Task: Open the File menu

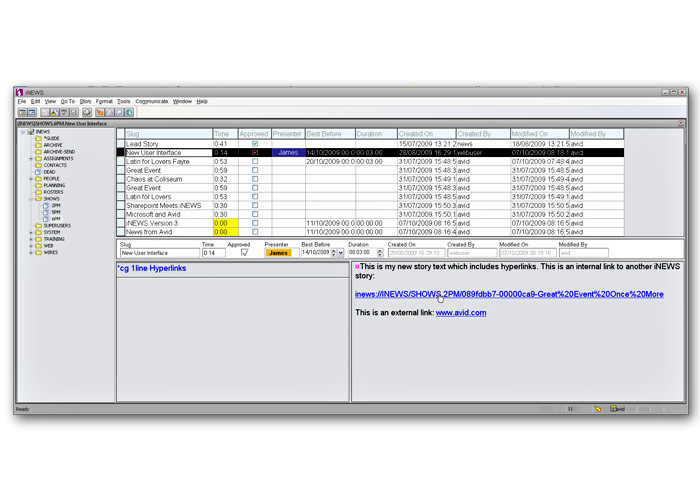Action: click(21, 101)
